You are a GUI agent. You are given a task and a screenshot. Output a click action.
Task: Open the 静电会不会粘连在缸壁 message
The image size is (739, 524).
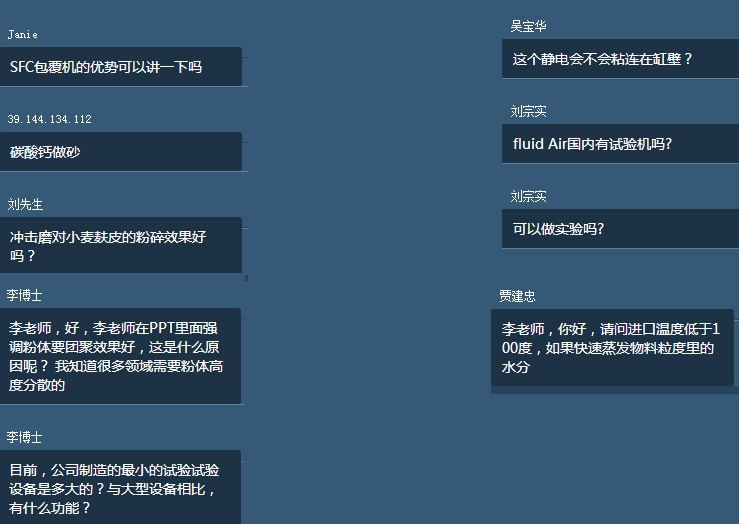coord(618,59)
